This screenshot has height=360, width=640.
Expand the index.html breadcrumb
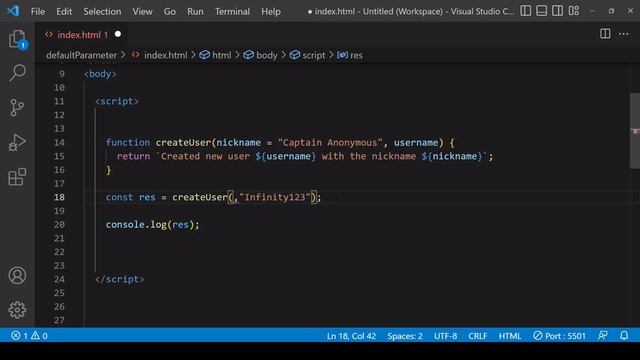coord(159,55)
